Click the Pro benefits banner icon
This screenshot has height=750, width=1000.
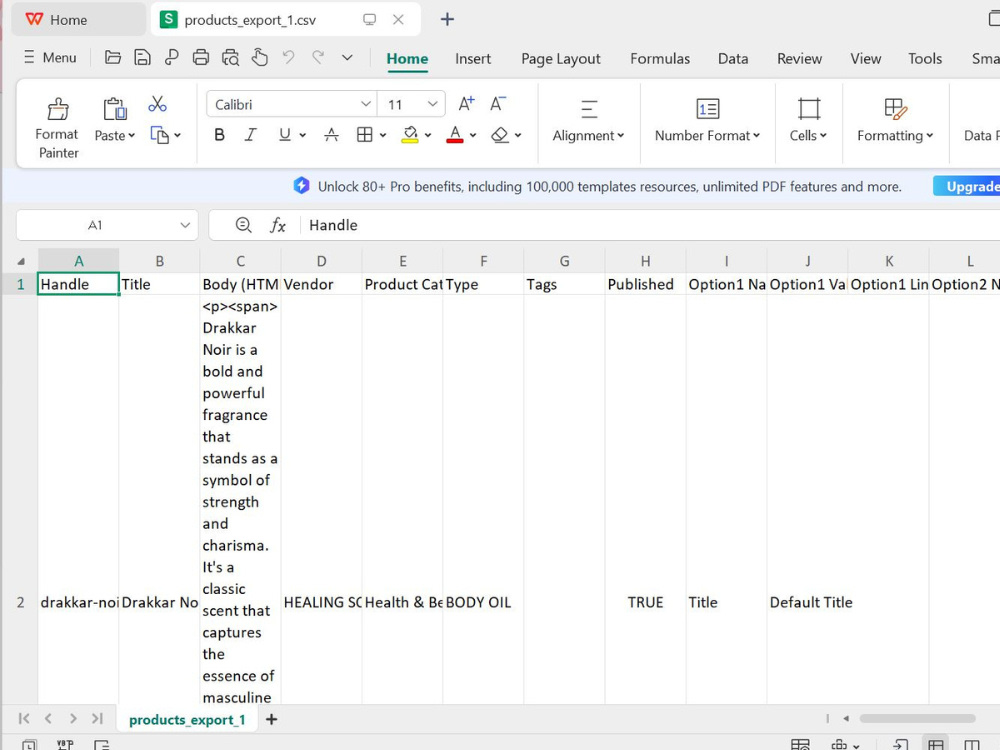(301, 186)
